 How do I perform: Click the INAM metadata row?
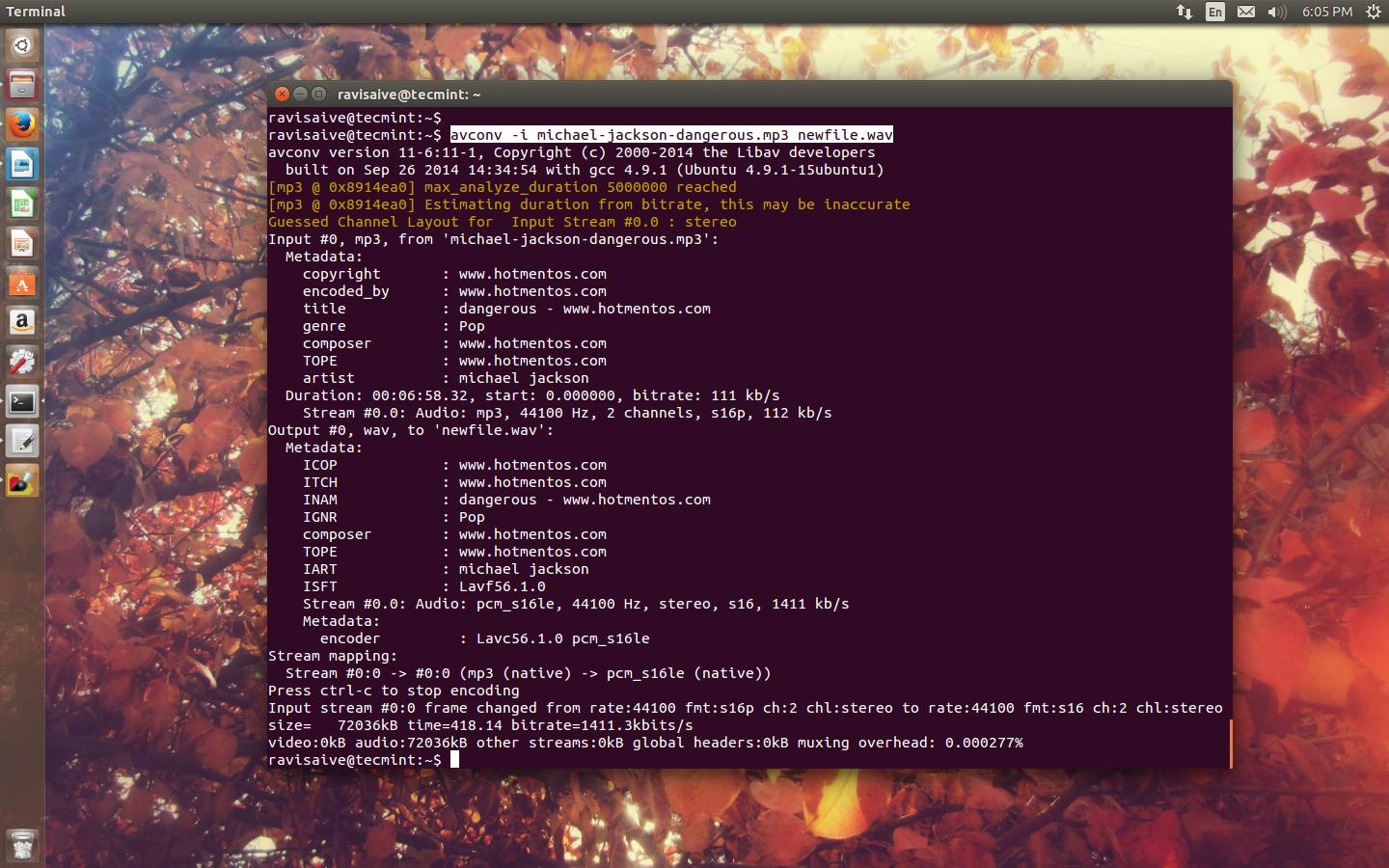[506, 500]
